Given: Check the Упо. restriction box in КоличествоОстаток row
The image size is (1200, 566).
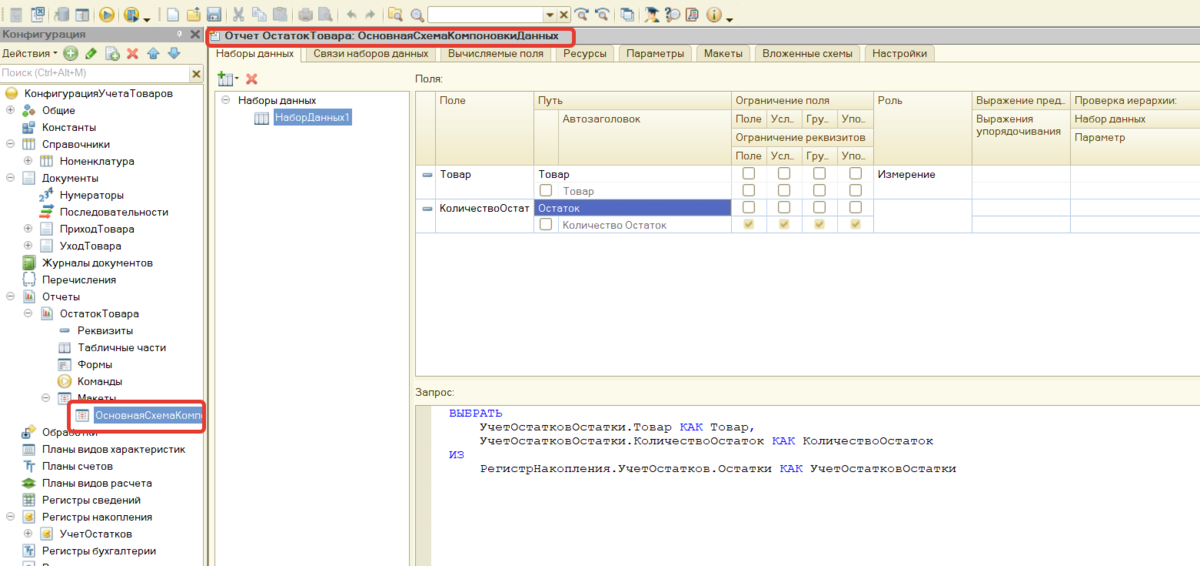Looking at the screenshot, I should pyautogui.click(x=855, y=208).
